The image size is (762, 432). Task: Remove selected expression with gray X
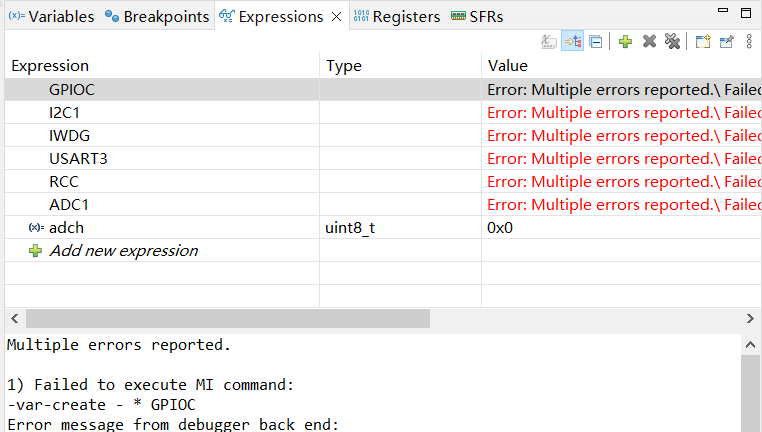pyautogui.click(x=649, y=42)
